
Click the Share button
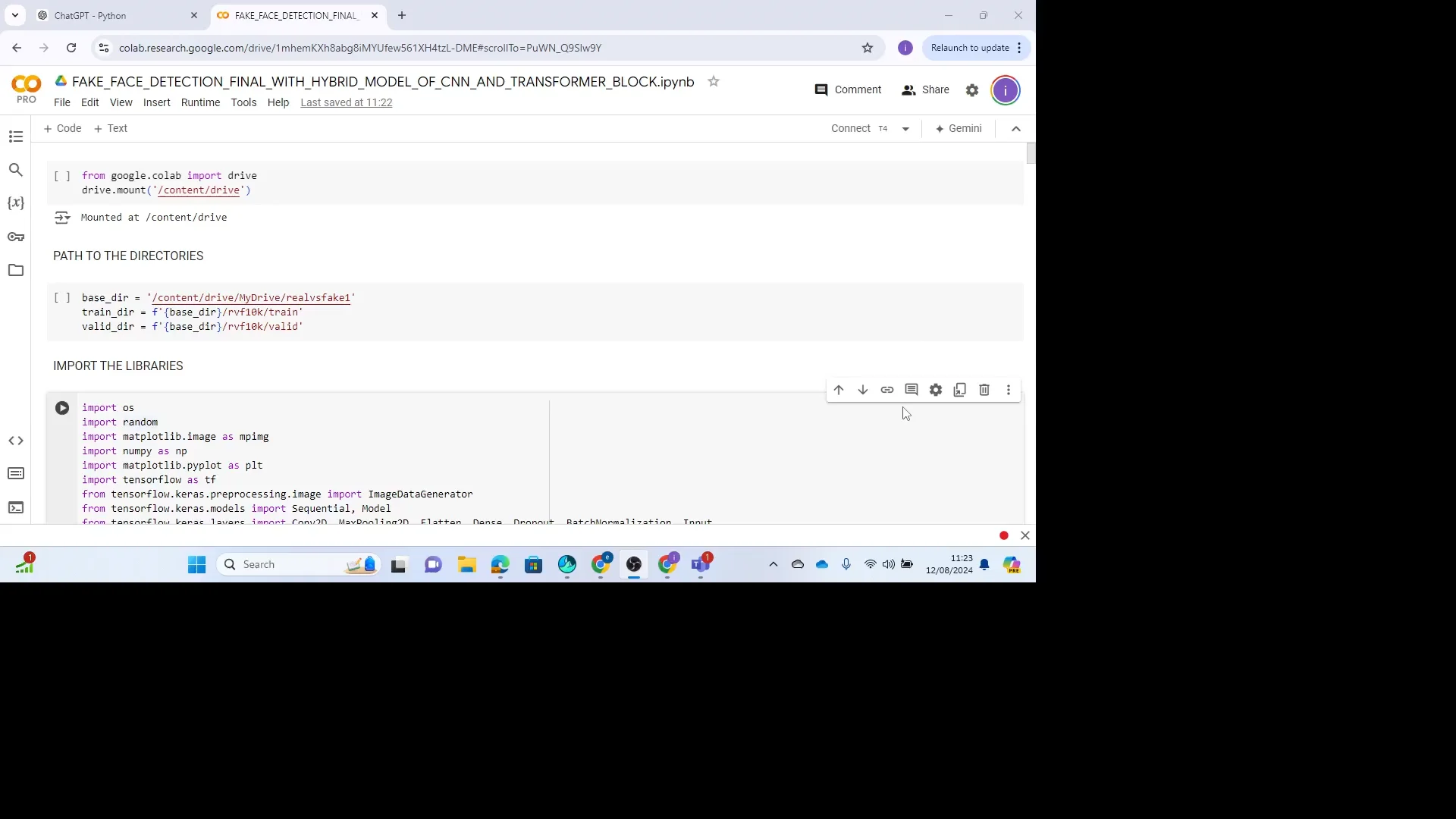click(925, 89)
